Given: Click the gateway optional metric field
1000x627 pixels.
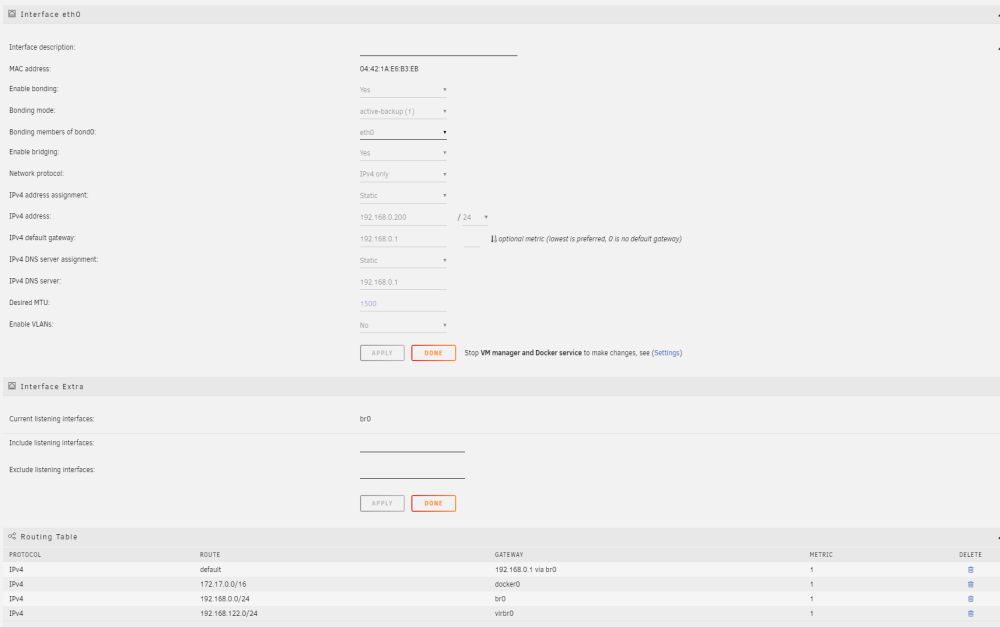Looking at the screenshot, I should coord(472,239).
